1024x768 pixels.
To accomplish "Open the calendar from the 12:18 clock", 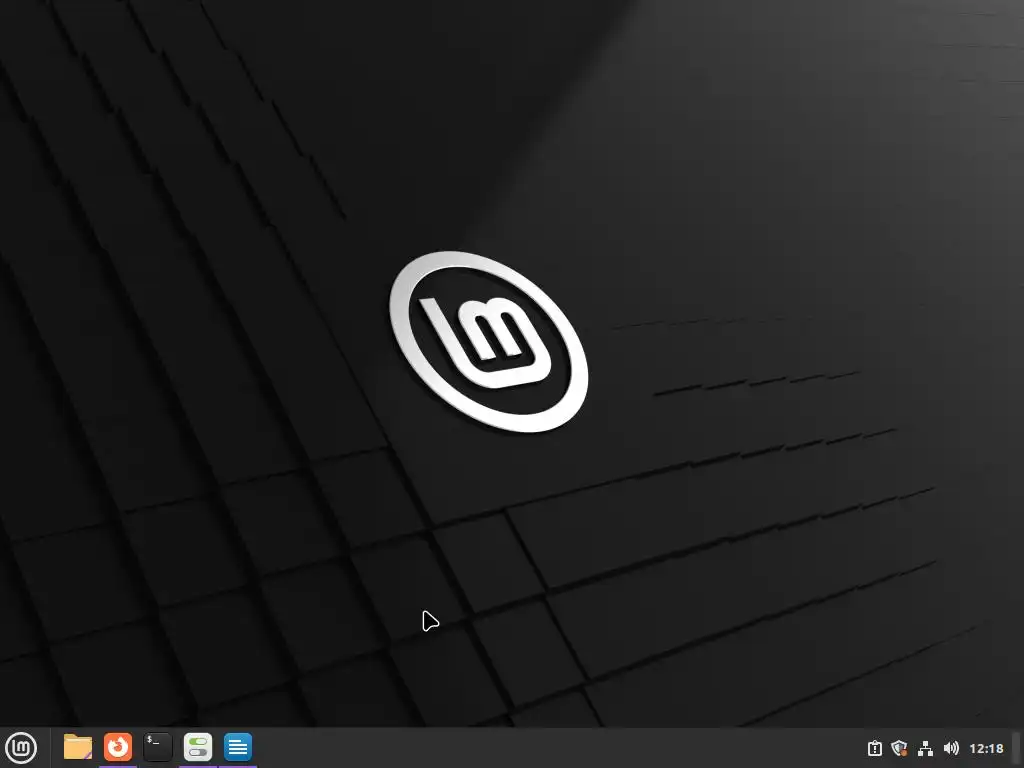I will click(x=986, y=748).
